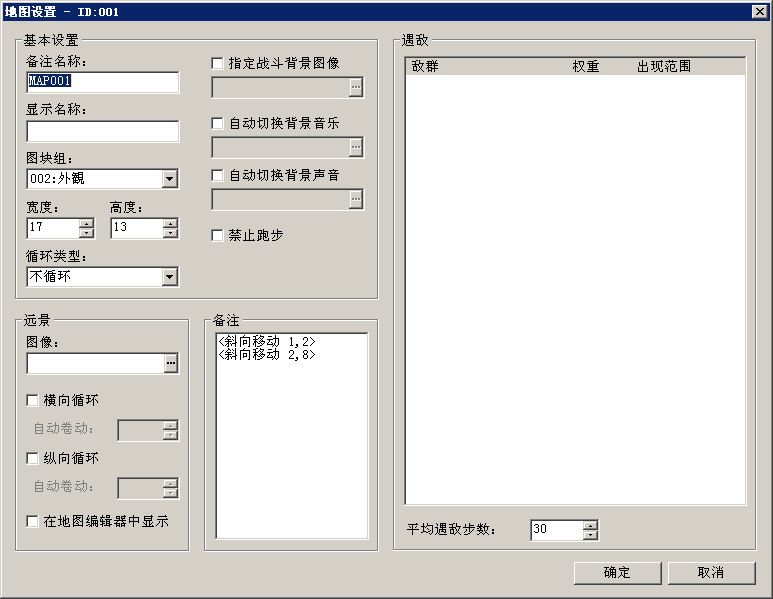Increase 高度 with up arrow
773x599 pixels.
171,223
